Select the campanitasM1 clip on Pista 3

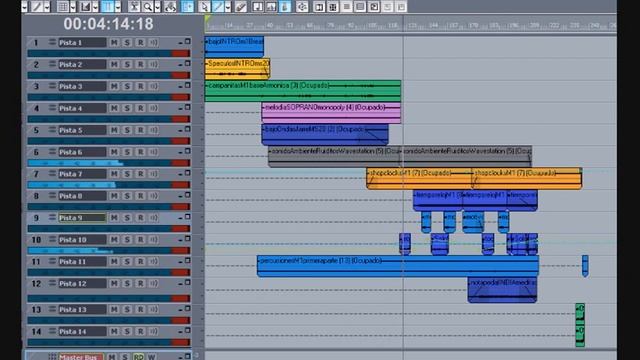(x=302, y=91)
